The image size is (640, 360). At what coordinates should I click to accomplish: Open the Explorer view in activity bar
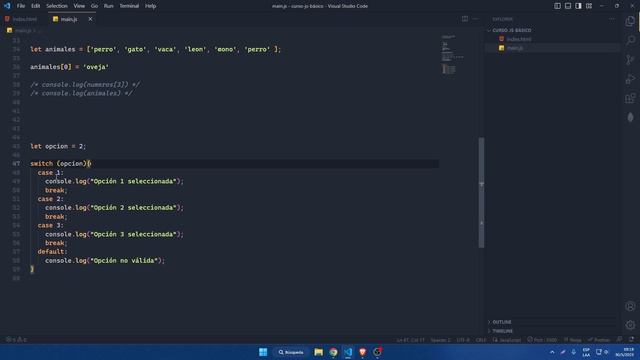[630, 21]
